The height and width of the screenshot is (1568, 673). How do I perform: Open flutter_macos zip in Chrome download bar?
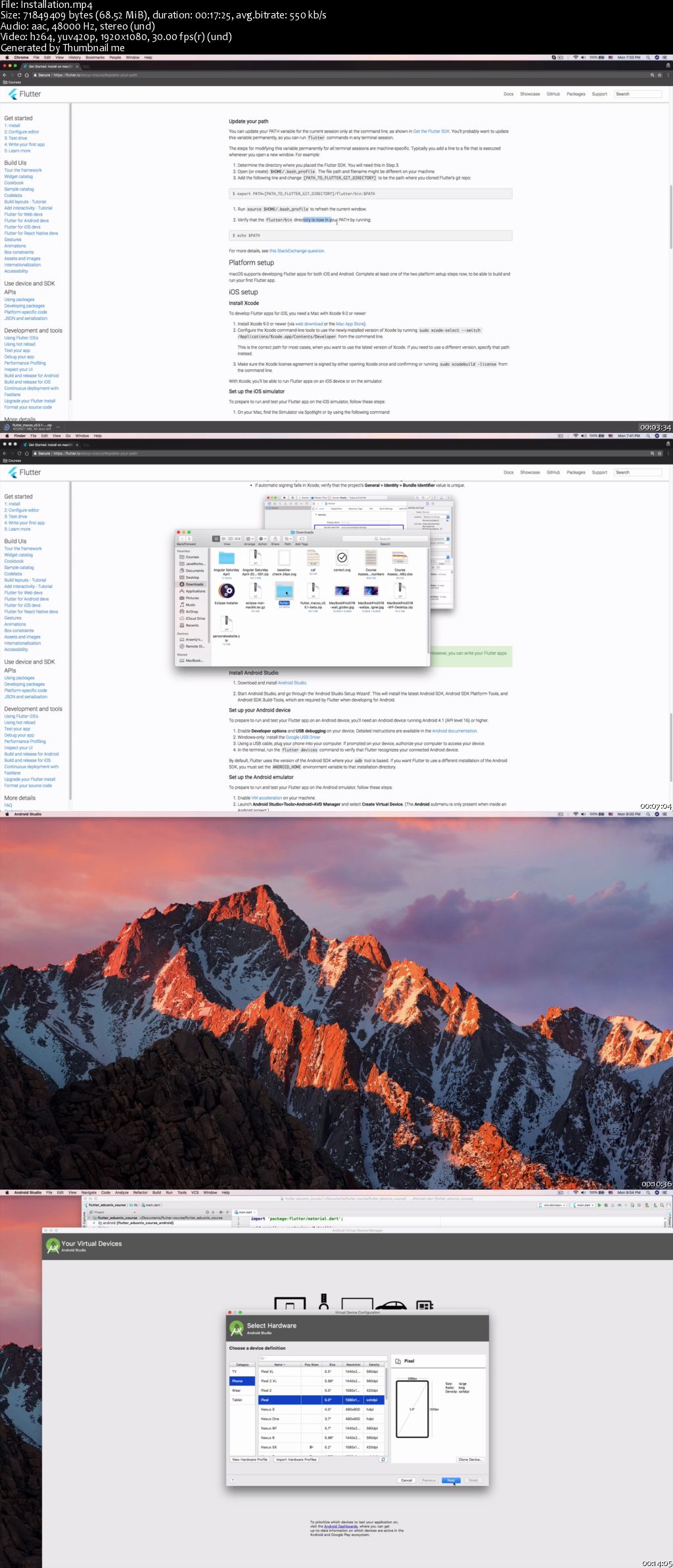coord(29,427)
